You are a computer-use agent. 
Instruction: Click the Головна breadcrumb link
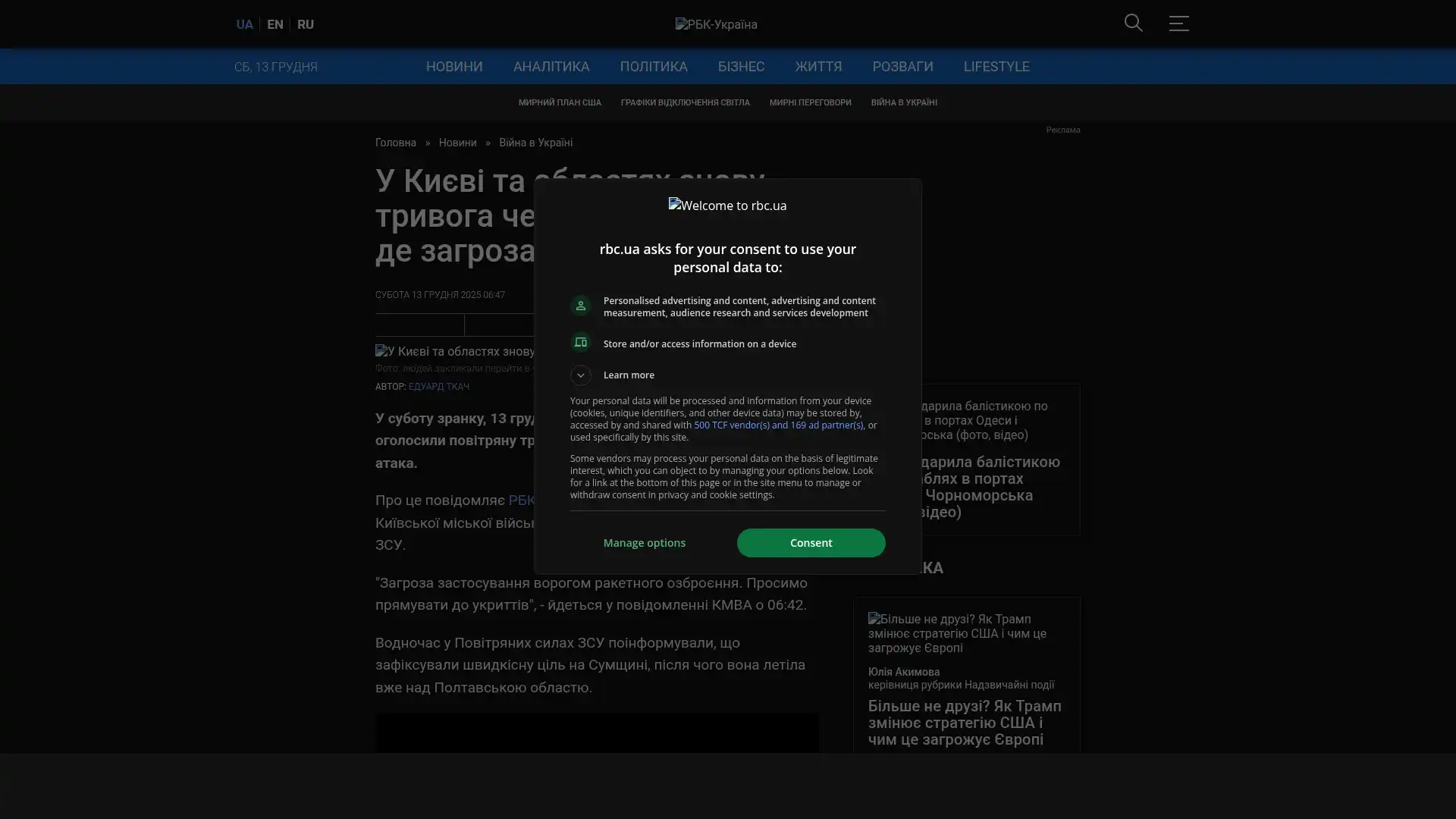(395, 143)
